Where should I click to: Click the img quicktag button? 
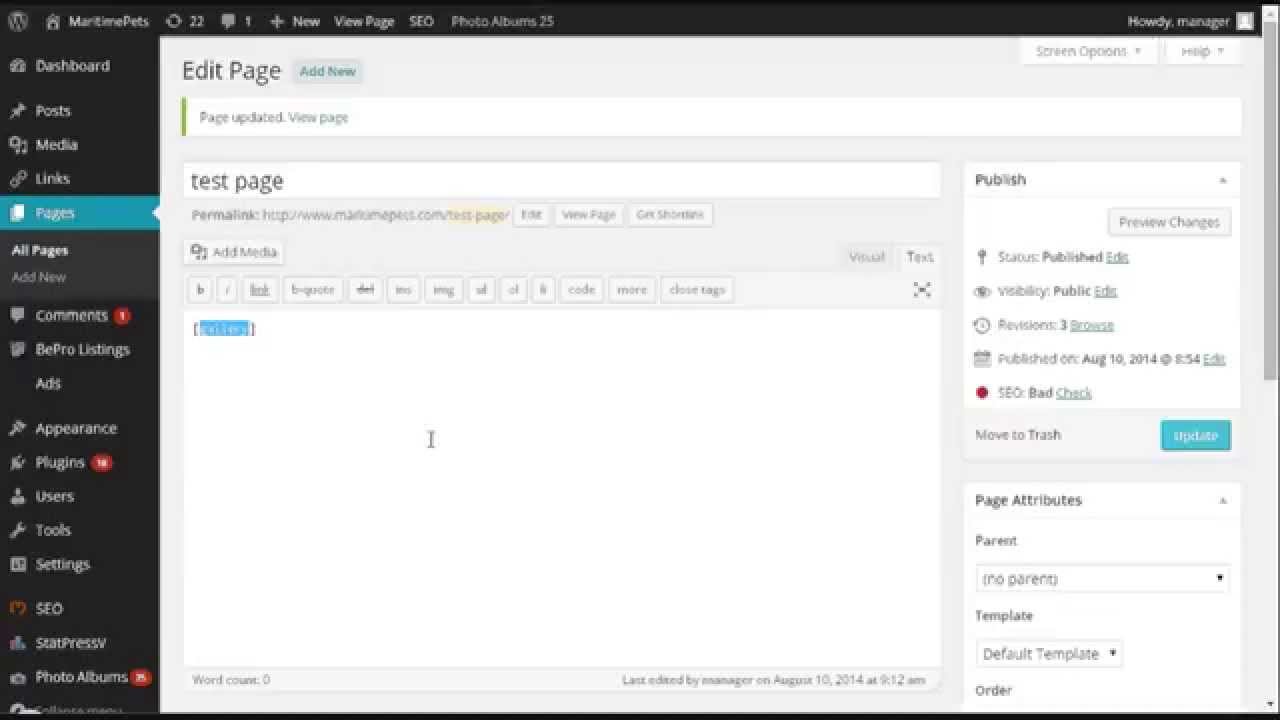click(x=443, y=290)
